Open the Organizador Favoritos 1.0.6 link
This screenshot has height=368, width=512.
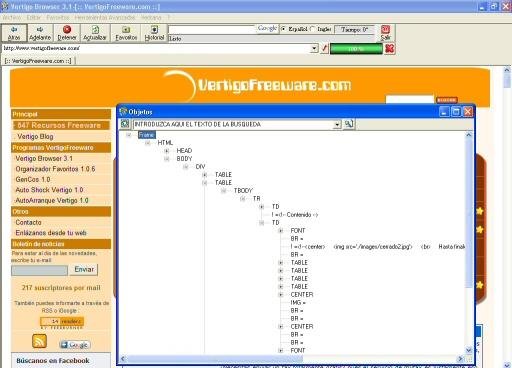55,169
